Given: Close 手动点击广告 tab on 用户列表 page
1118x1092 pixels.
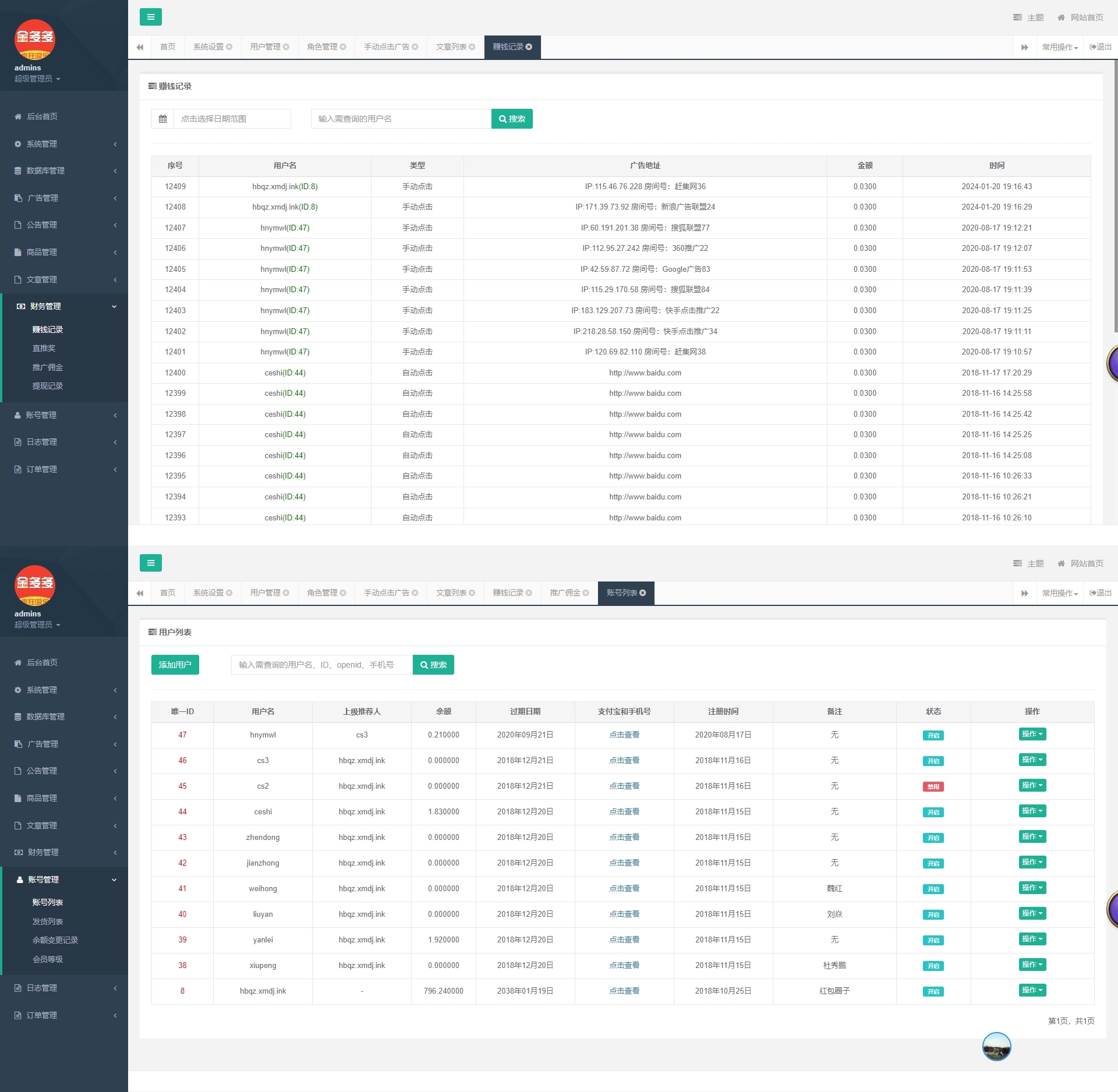Looking at the screenshot, I should coord(415,593).
